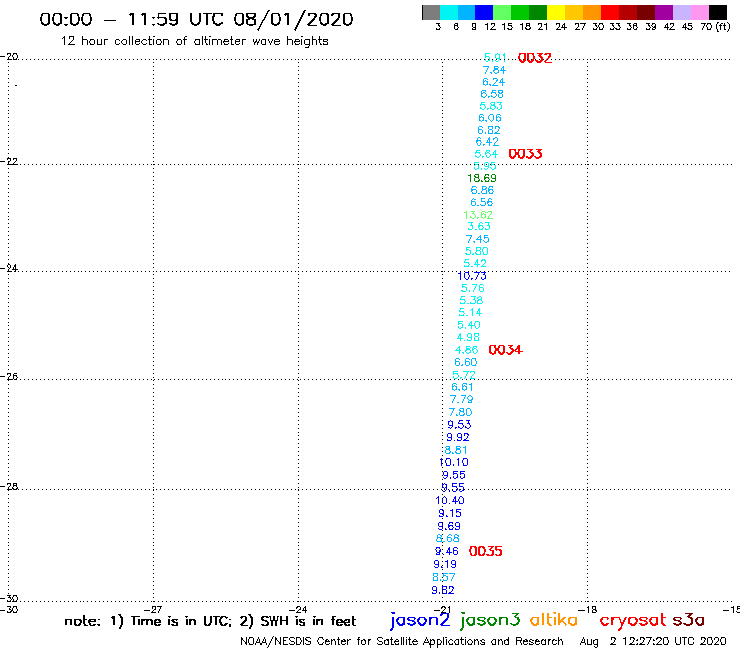The height and width of the screenshot is (650, 740).
Task: Click the jason3 satellite legend label
Action: [490, 620]
